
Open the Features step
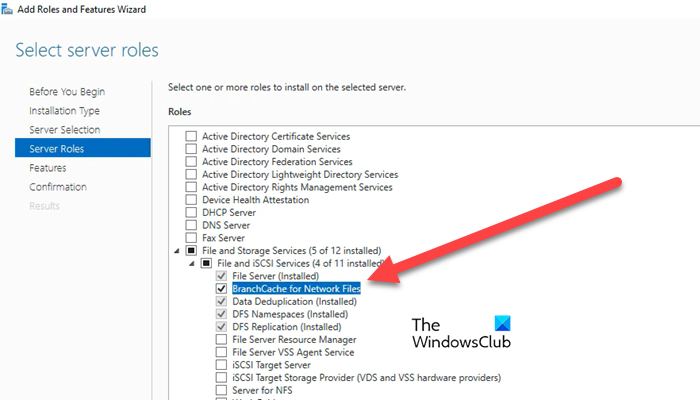48,168
